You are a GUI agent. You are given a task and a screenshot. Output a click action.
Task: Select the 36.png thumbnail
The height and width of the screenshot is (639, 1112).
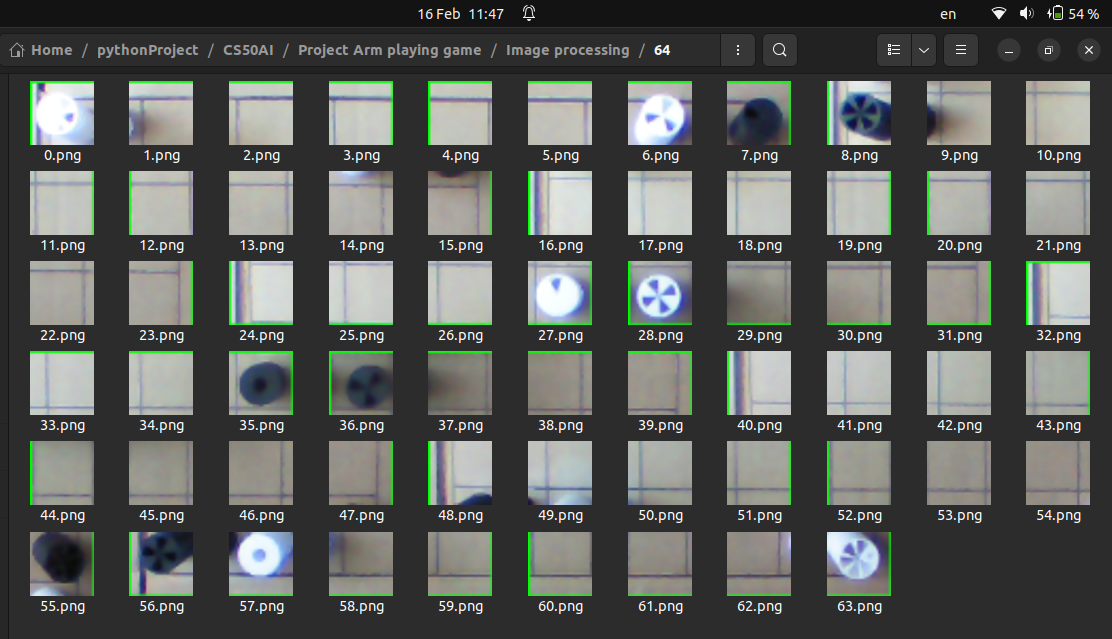click(361, 383)
